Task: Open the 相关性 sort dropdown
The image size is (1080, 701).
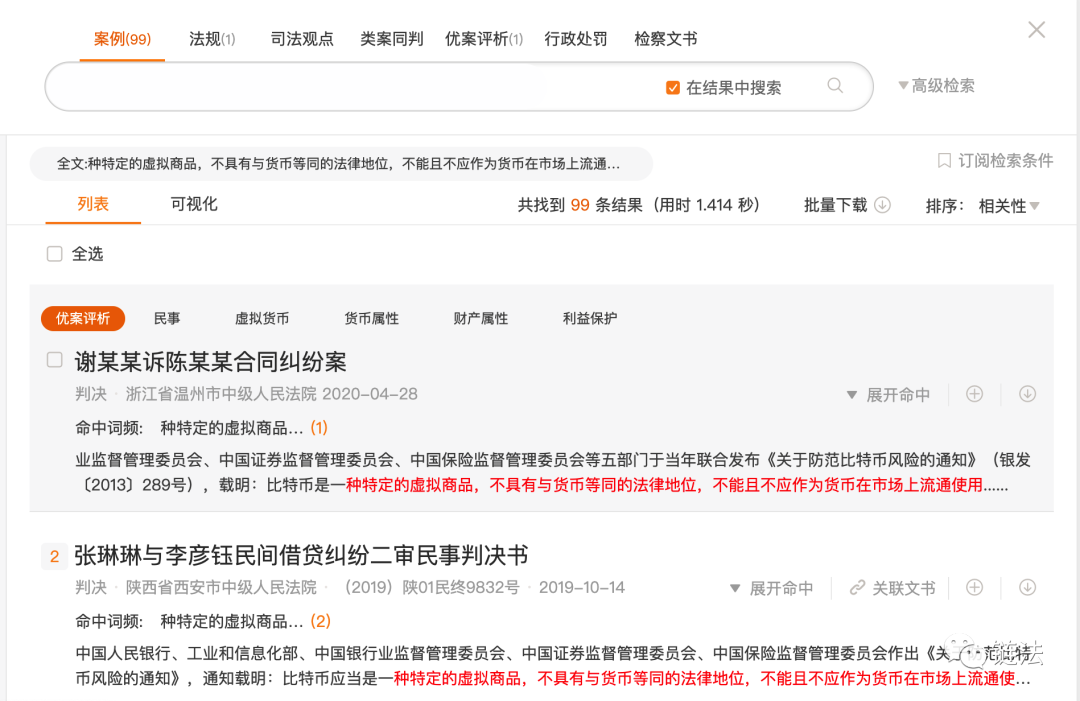Action: pyautogui.click(x=1008, y=205)
